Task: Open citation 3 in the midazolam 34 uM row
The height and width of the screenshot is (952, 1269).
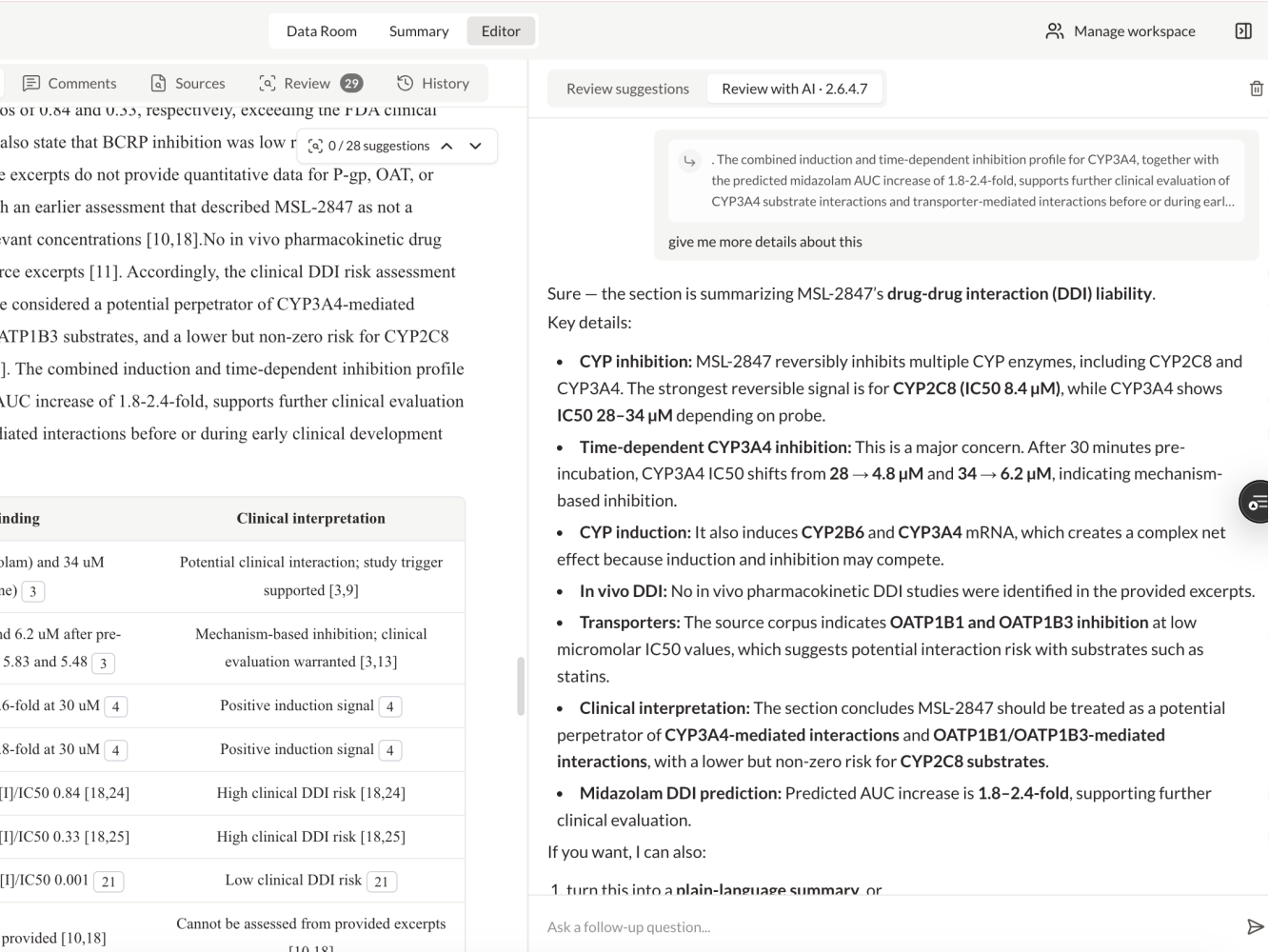Action: click(33, 591)
